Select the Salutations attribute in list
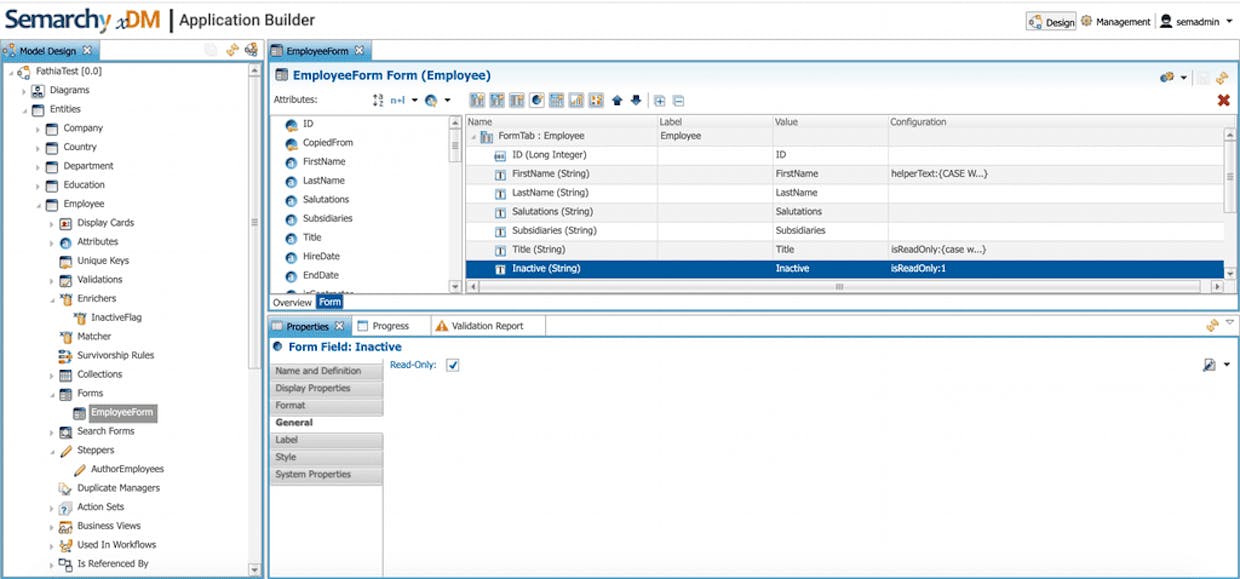This screenshot has height=579, width=1240. pyautogui.click(x=326, y=200)
